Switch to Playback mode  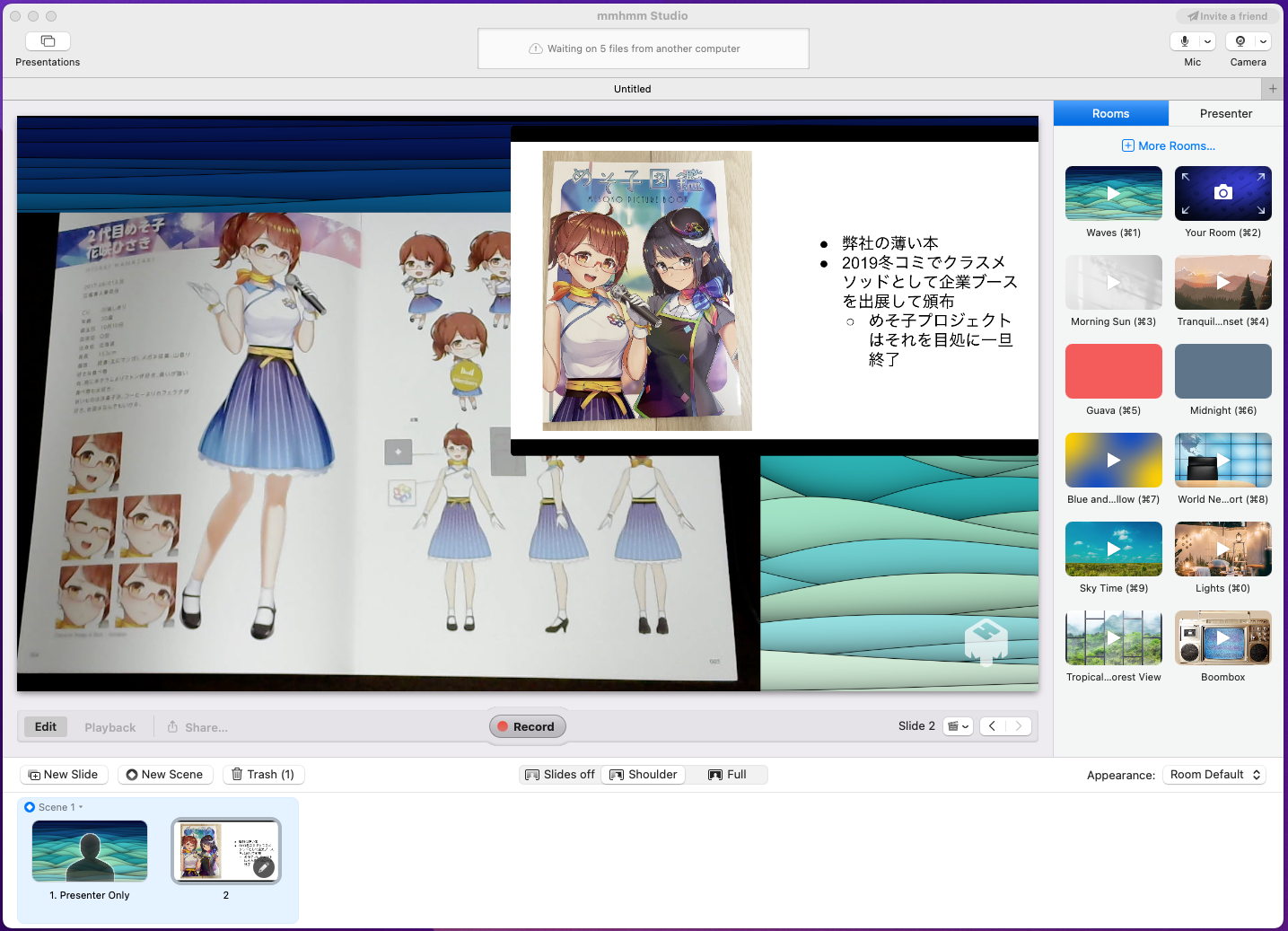(x=110, y=727)
